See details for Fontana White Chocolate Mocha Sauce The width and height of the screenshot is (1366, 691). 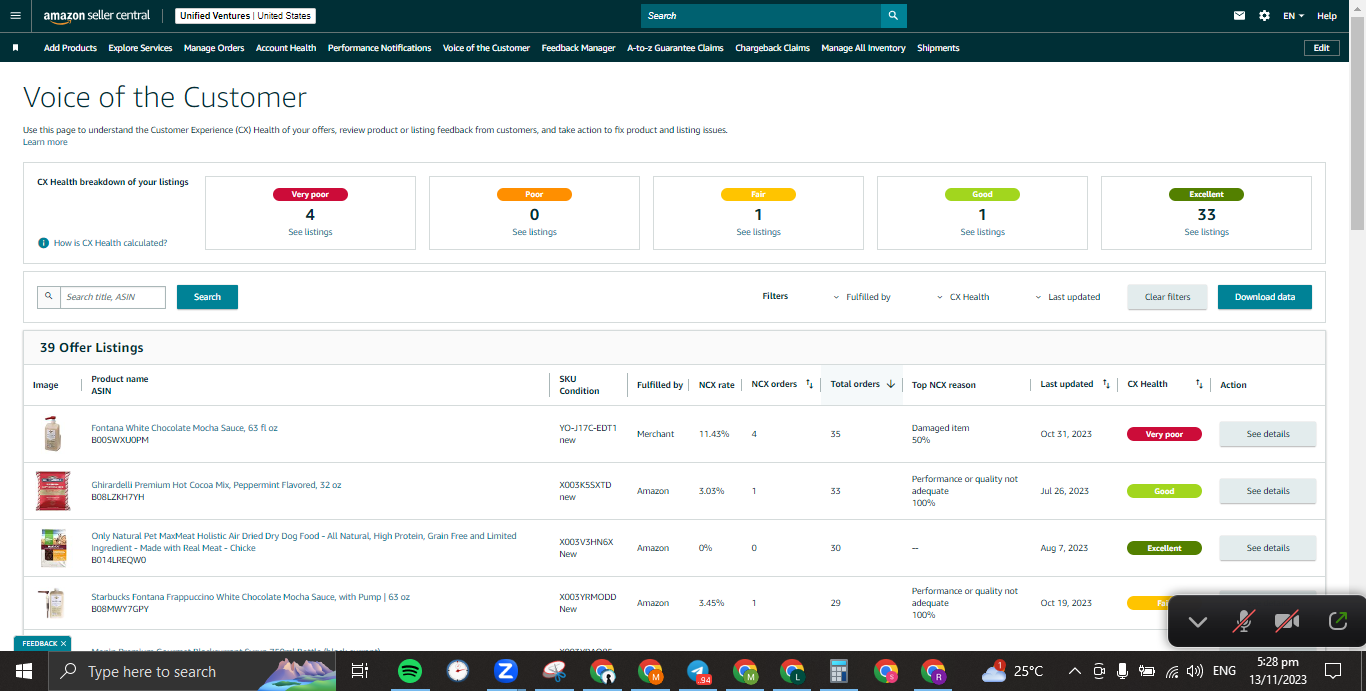(1268, 434)
